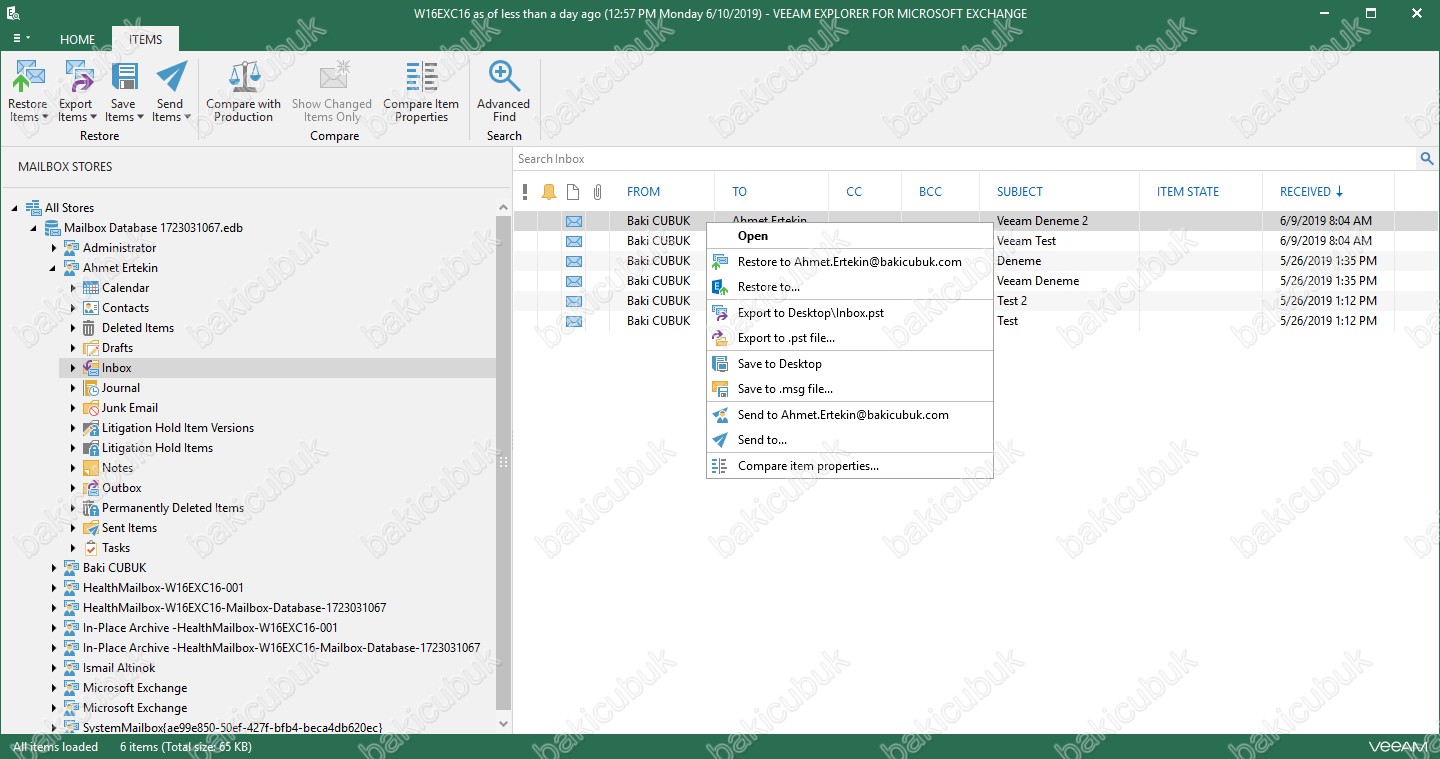Click the Contacts folder icon
The image size is (1440, 759).
click(91, 308)
